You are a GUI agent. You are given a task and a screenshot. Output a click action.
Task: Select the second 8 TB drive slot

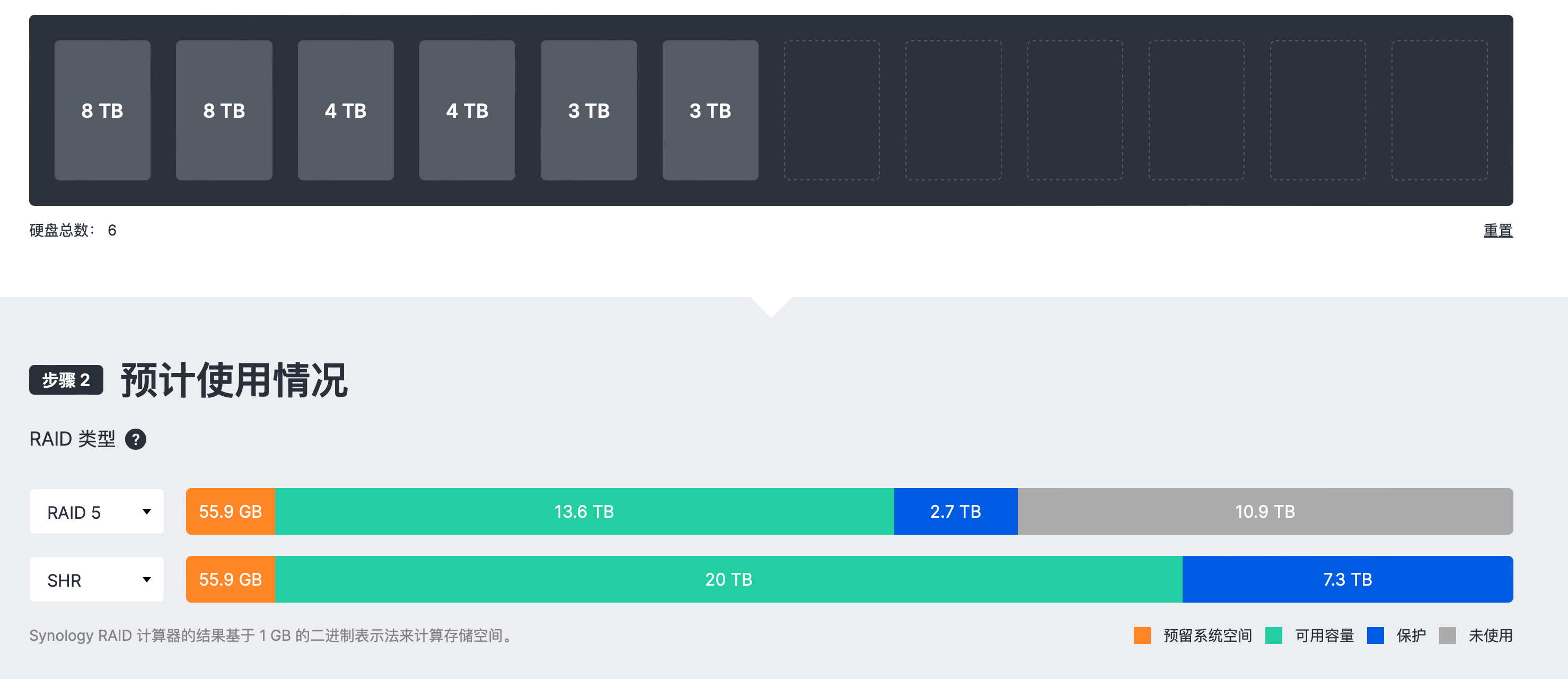(224, 110)
